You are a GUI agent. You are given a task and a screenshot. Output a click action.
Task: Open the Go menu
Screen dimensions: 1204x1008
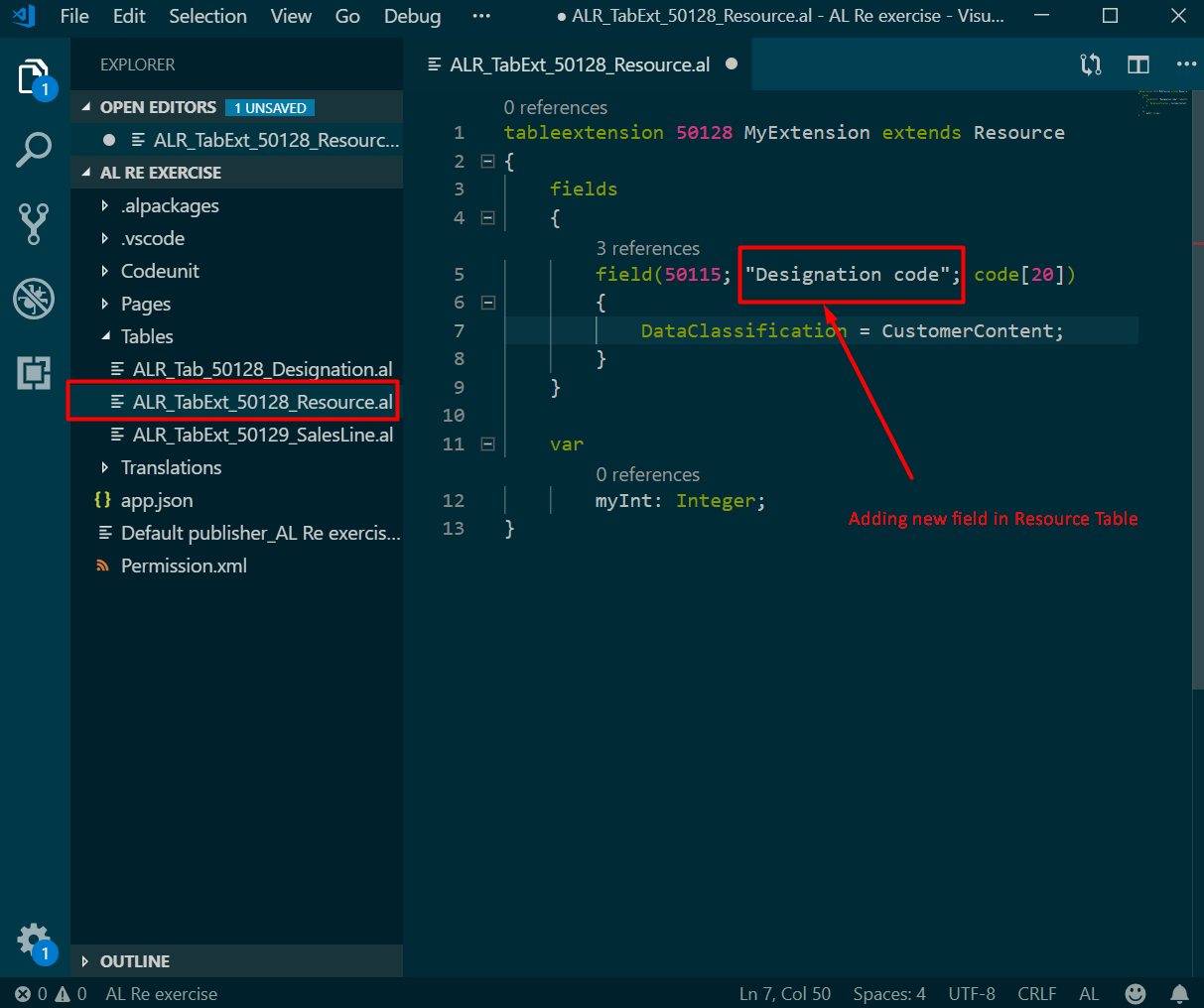point(347,16)
